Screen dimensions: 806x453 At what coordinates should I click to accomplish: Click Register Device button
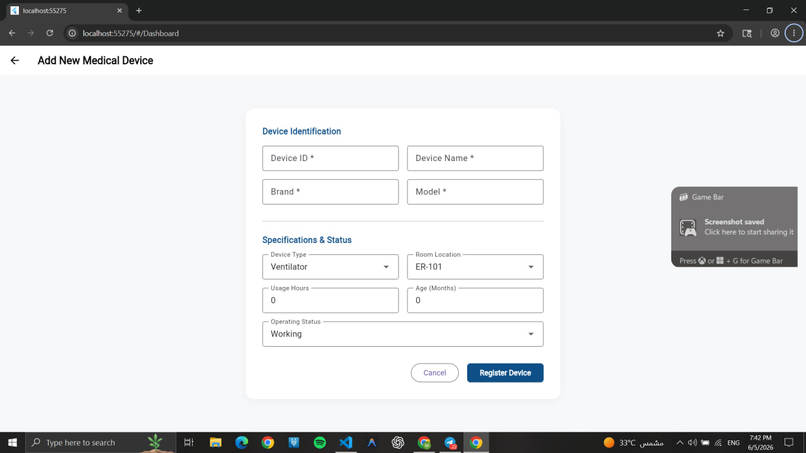pyautogui.click(x=505, y=373)
